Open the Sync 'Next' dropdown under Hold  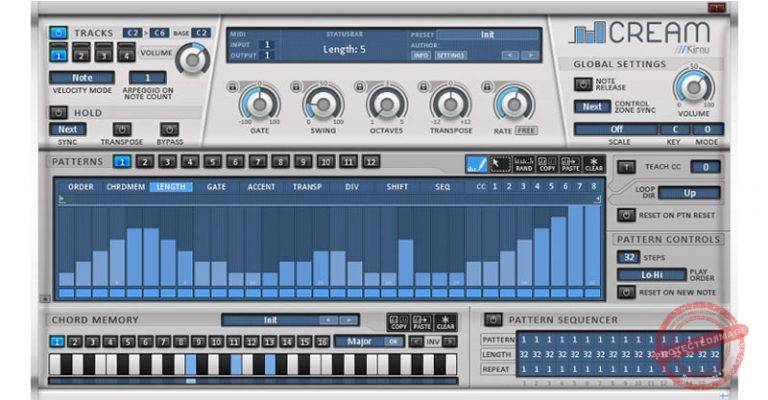[68, 129]
